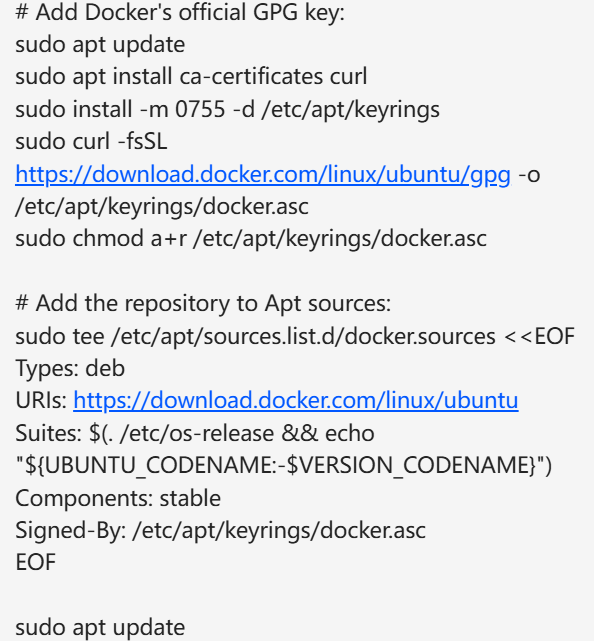Click the last 'sudo apt update' line
The height and width of the screenshot is (641, 594).
click(x=100, y=628)
